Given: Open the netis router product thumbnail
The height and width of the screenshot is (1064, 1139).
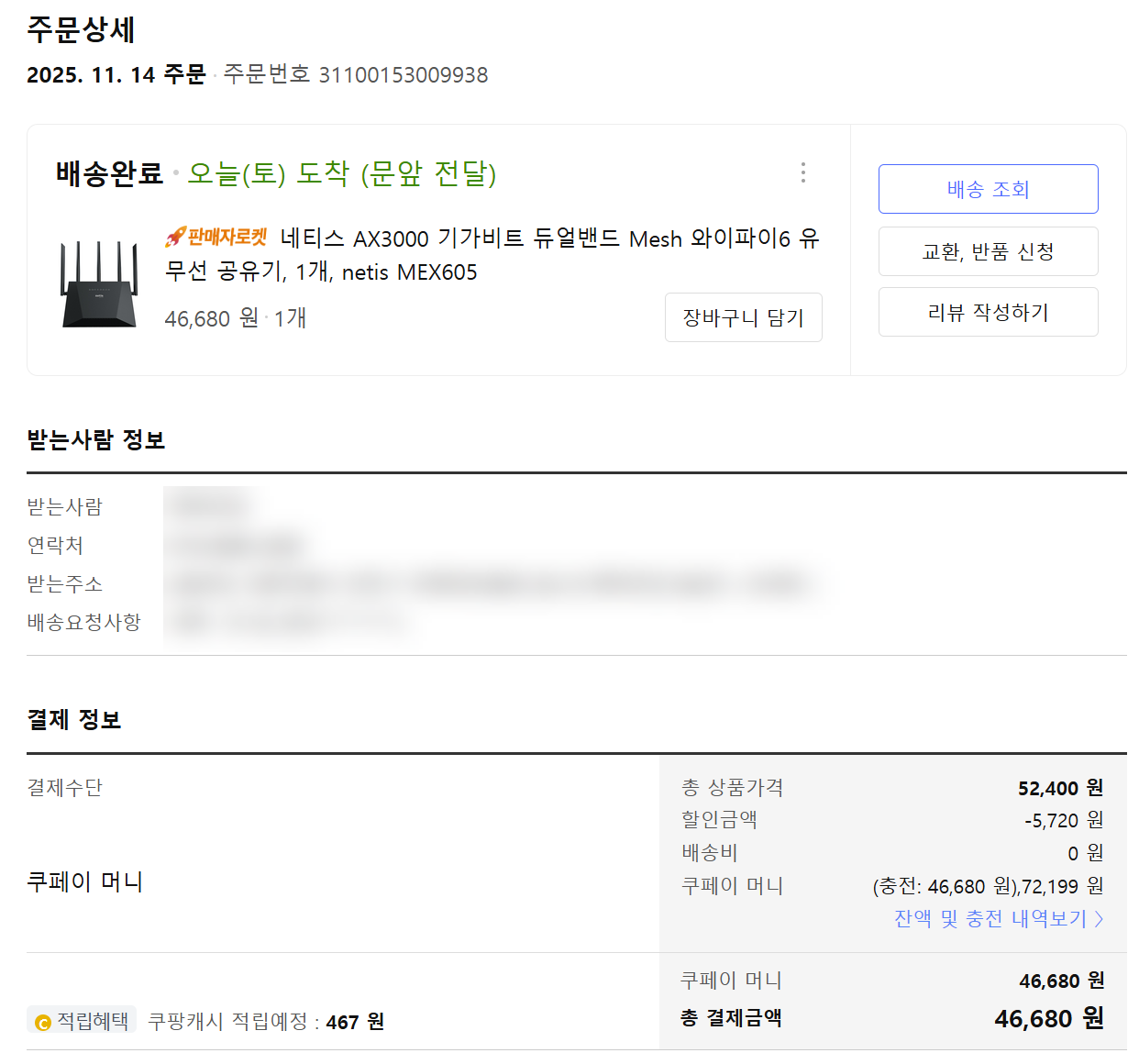Looking at the screenshot, I should [x=99, y=283].
